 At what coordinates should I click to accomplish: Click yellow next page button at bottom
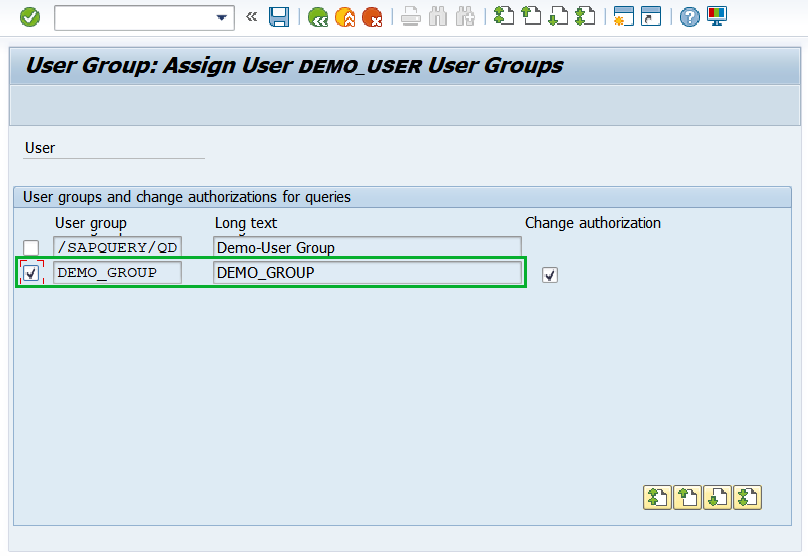coord(717,498)
